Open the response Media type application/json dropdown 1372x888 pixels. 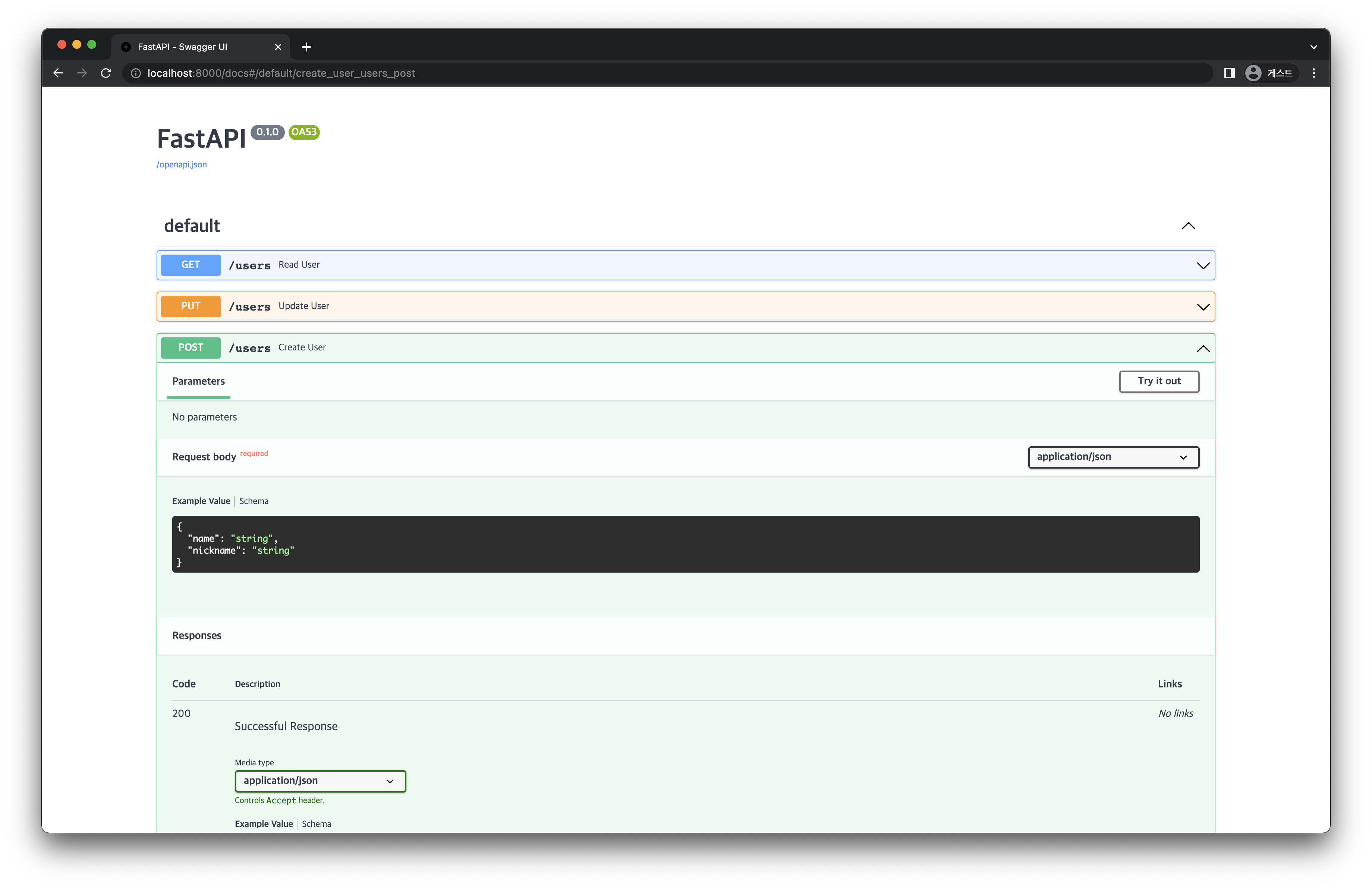click(x=320, y=781)
